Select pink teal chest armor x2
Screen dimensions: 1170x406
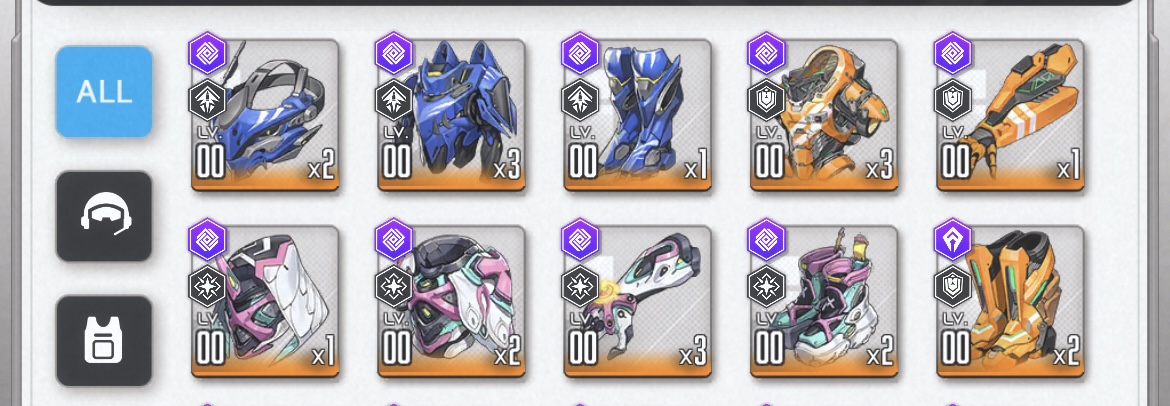(451, 302)
